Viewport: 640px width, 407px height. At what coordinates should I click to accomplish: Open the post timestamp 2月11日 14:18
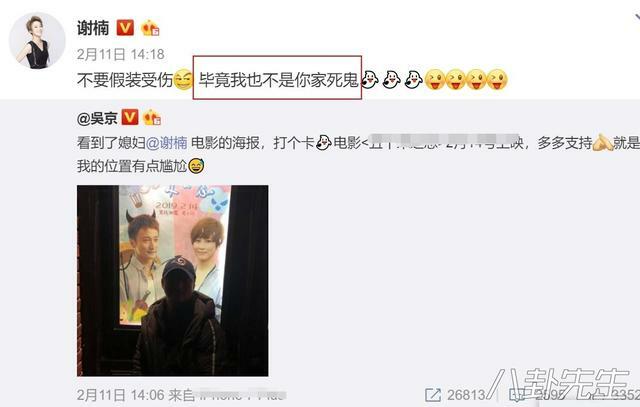(x=120, y=54)
